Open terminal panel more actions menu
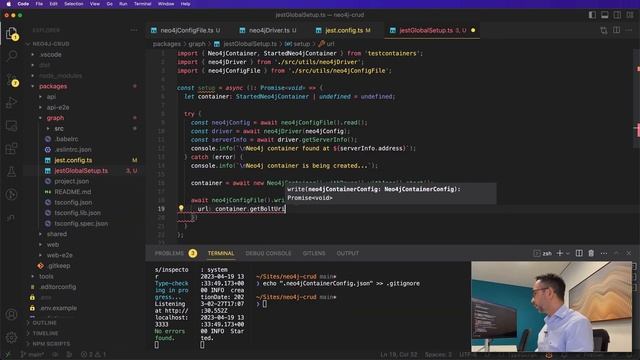 (604, 253)
